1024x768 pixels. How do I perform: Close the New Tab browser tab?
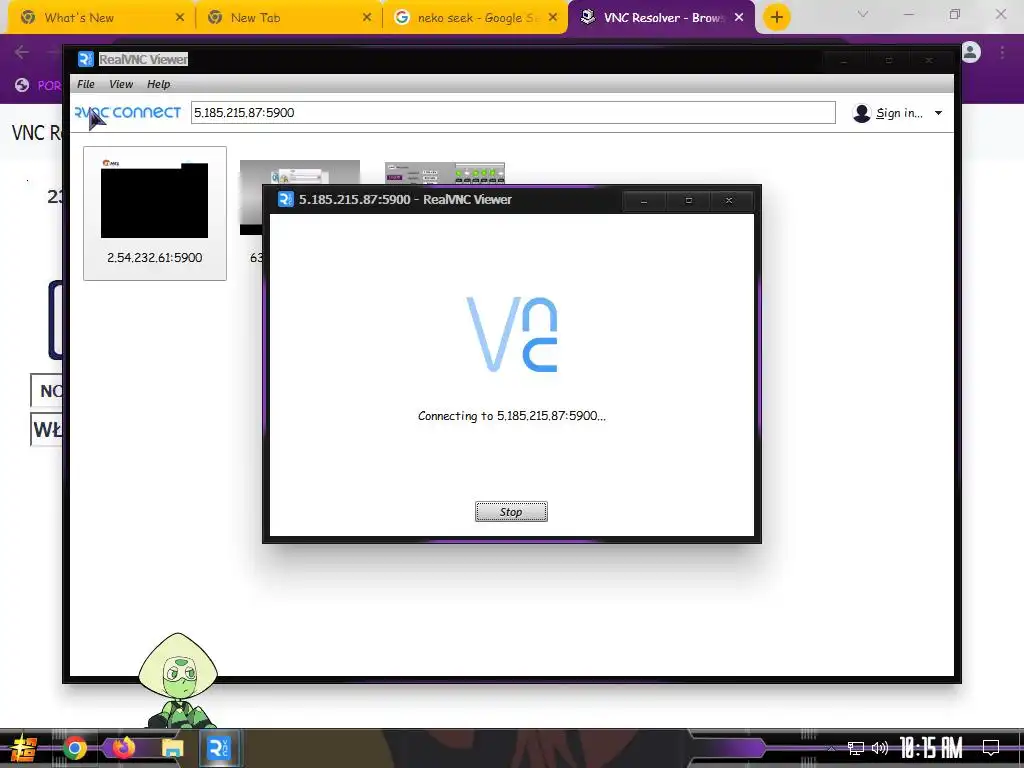coord(366,18)
